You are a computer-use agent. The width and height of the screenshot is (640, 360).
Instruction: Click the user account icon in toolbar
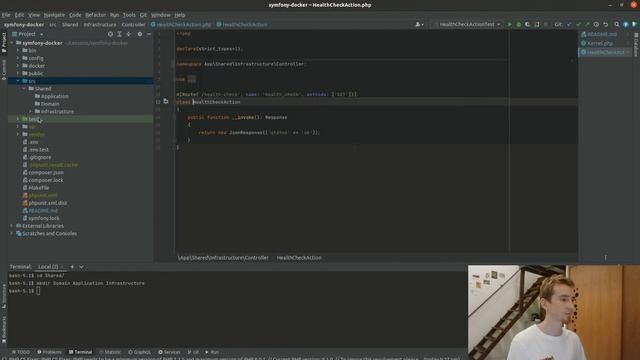419,24
